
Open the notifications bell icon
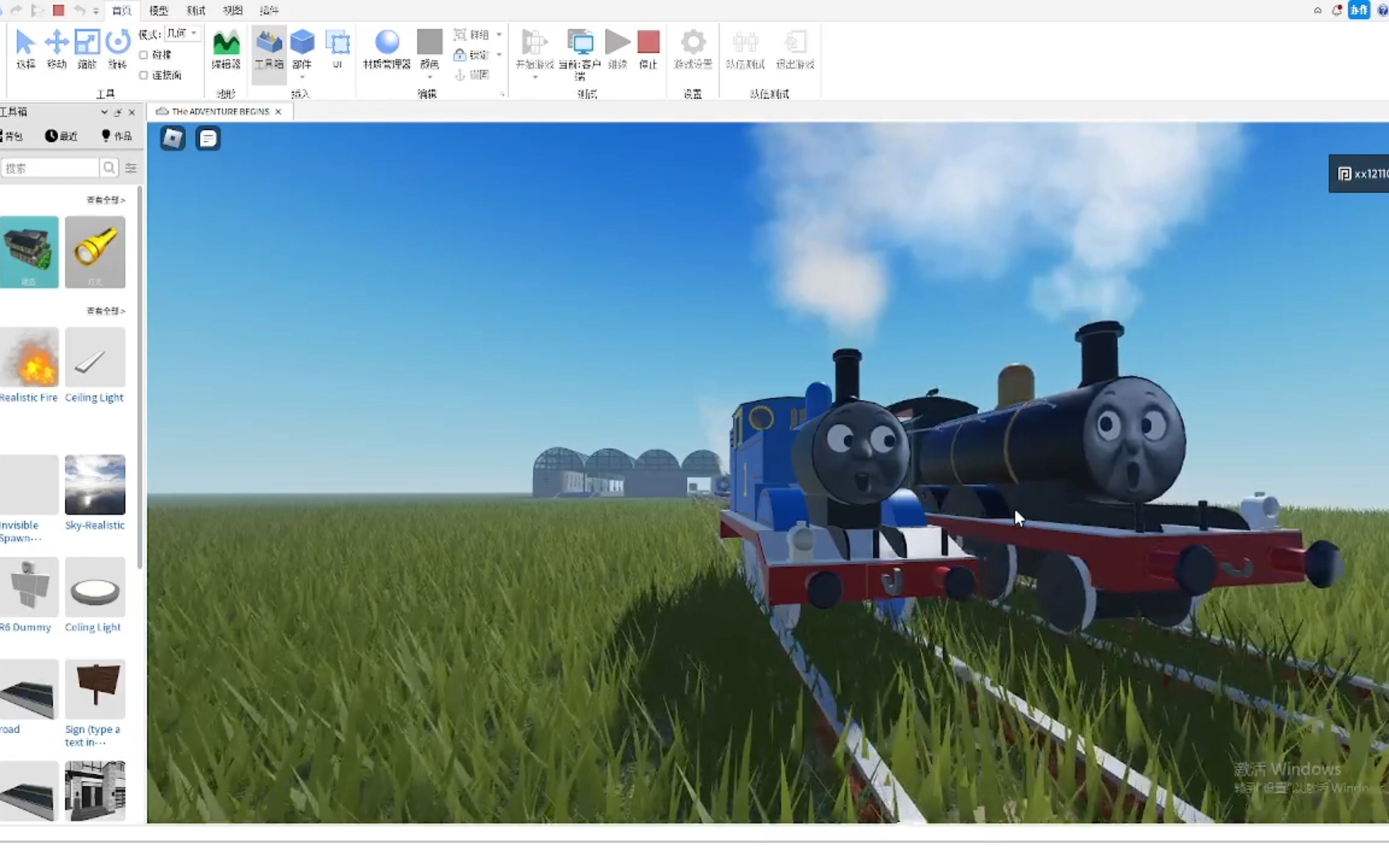(1337, 10)
